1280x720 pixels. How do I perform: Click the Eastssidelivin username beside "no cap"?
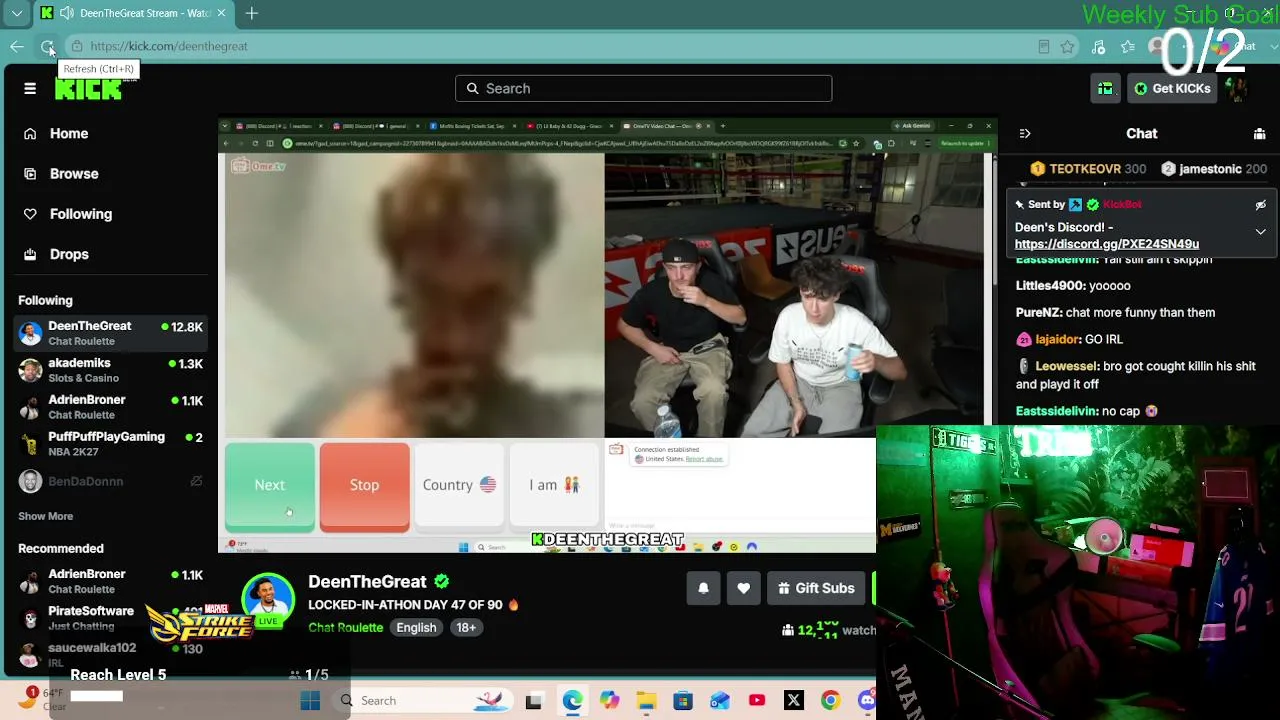(1056, 411)
